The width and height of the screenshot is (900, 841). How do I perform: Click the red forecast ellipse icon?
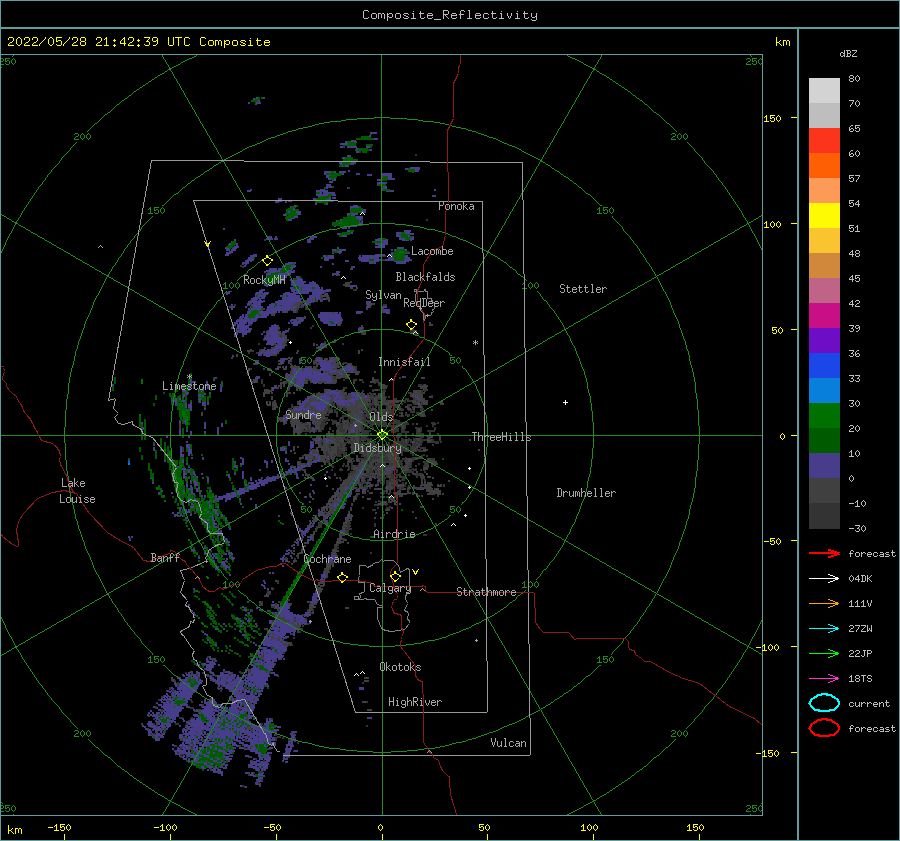coord(824,728)
